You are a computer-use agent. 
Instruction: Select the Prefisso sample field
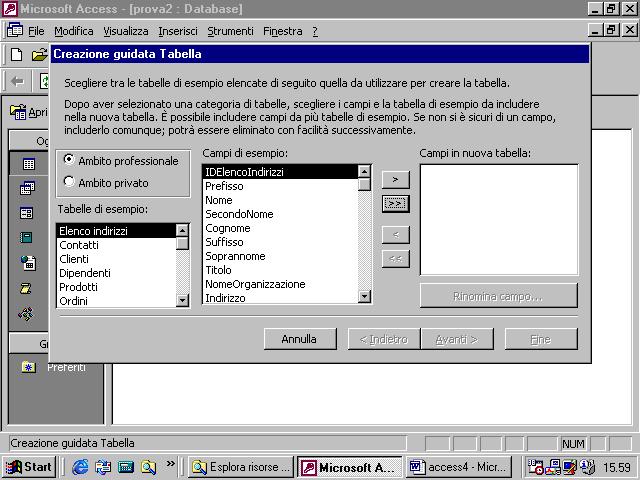coord(280,186)
